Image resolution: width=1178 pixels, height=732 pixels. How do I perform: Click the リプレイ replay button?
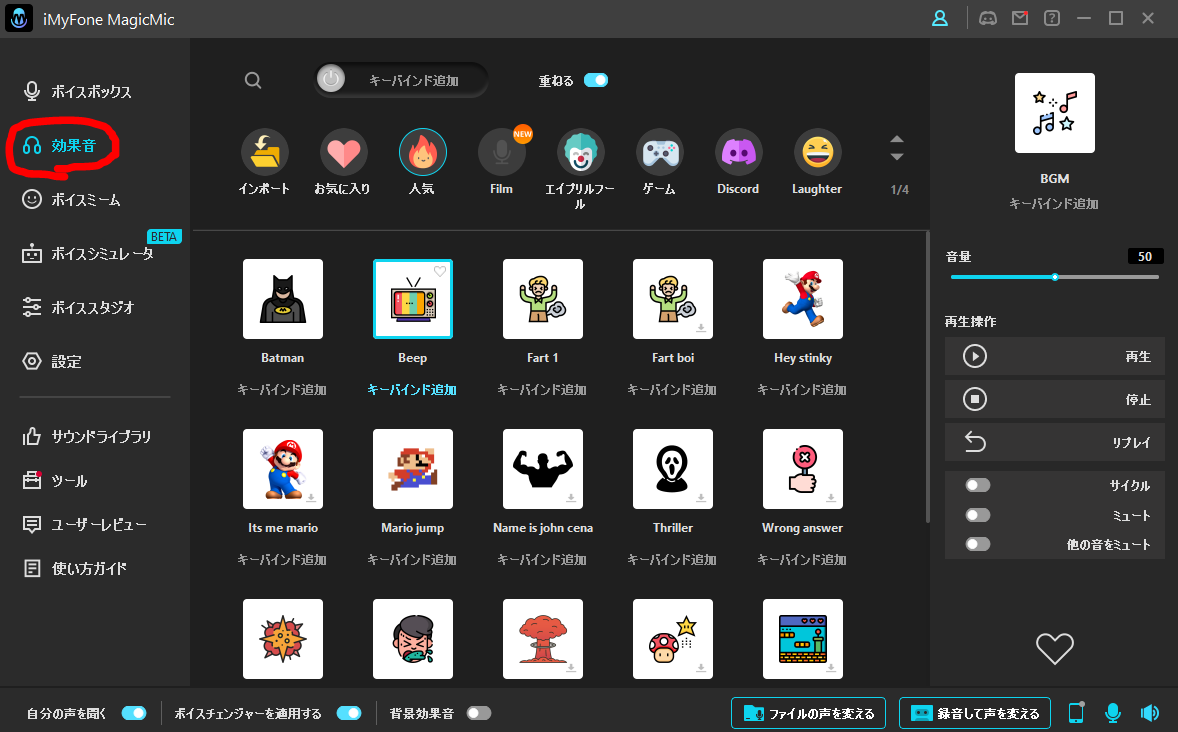pos(1054,442)
